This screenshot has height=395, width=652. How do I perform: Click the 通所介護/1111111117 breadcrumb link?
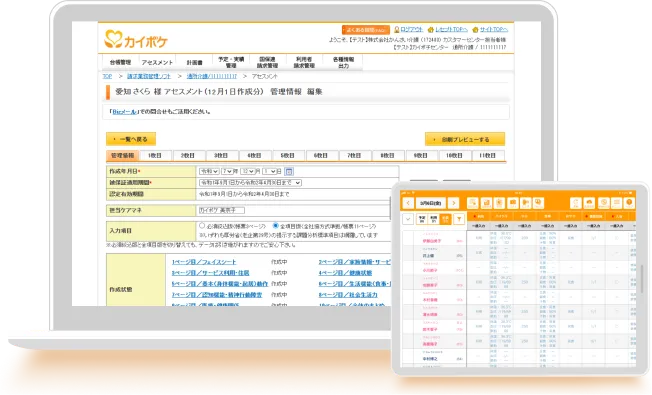[212, 77]
